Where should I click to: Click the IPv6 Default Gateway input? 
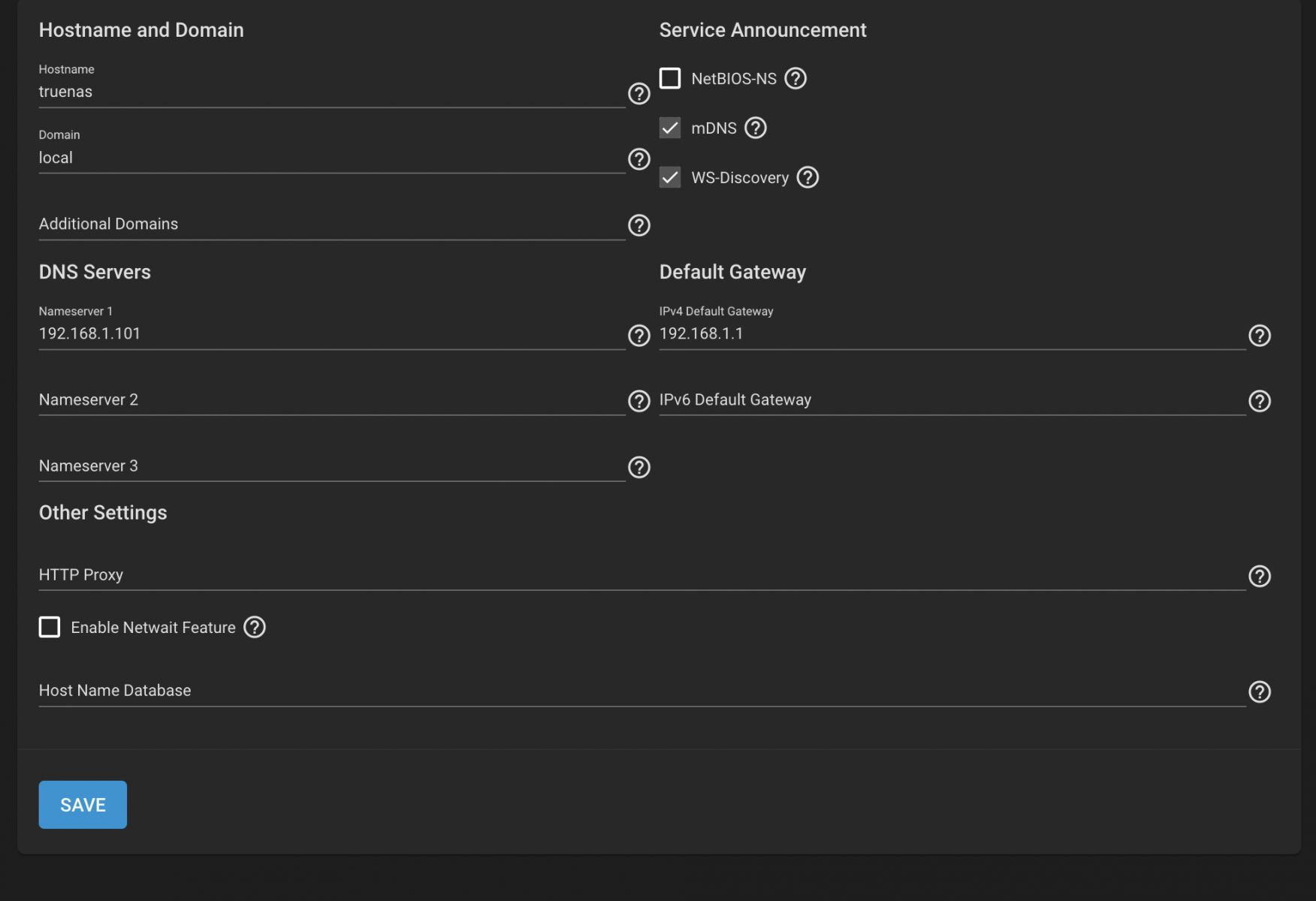point(951,400)
